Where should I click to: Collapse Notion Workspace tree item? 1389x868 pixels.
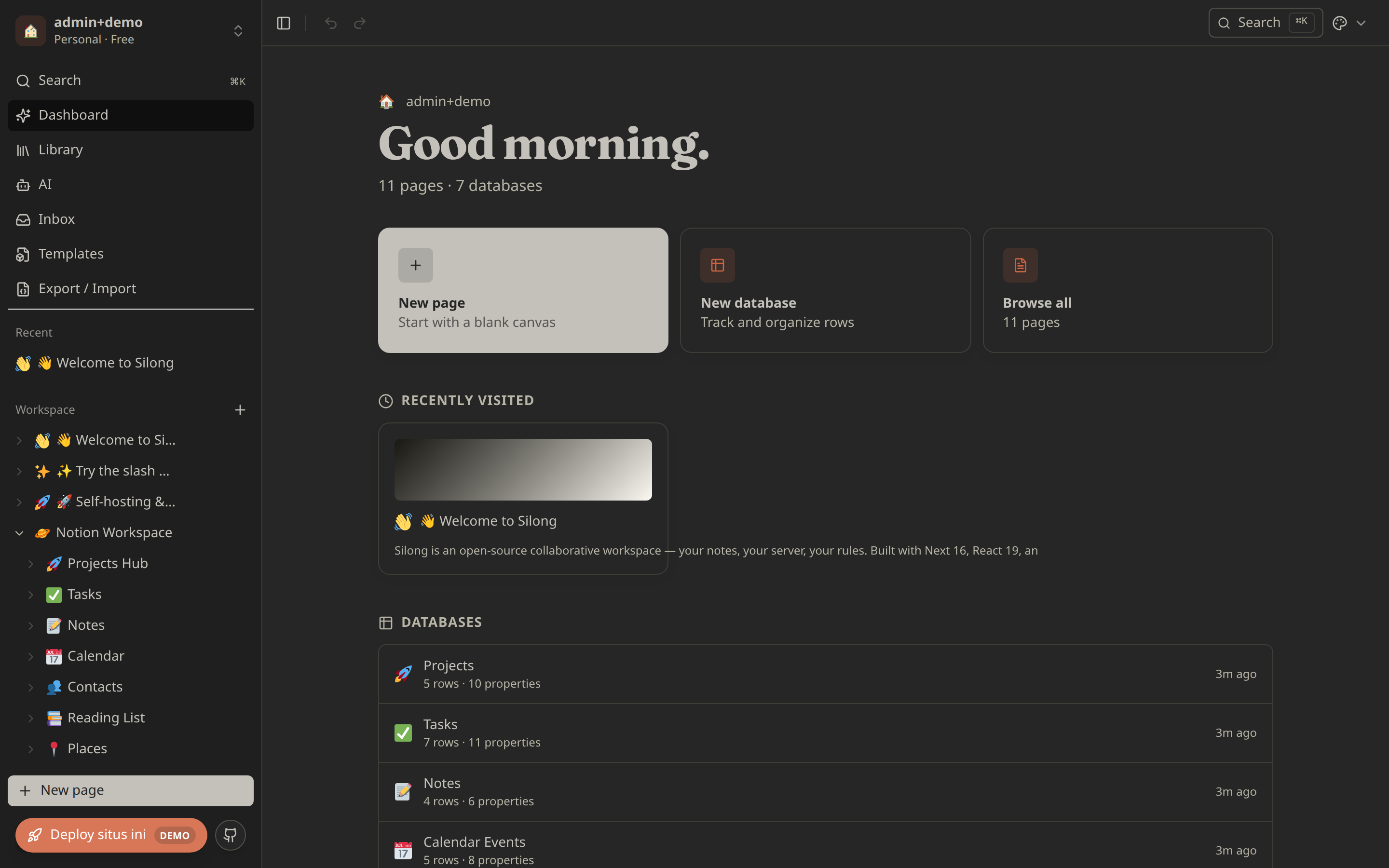(x=19, y=533)
